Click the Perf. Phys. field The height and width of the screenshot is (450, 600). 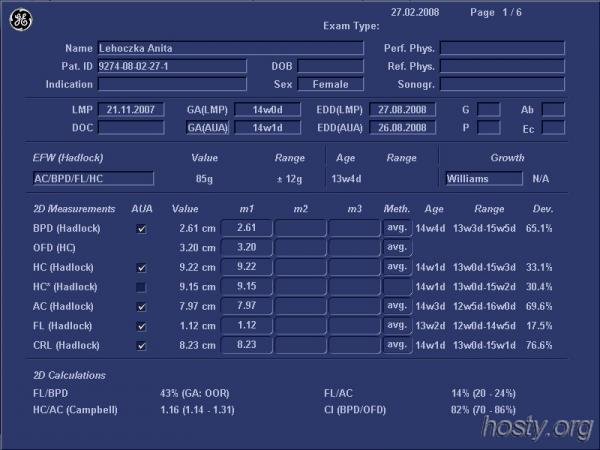[x=502, y=48]
